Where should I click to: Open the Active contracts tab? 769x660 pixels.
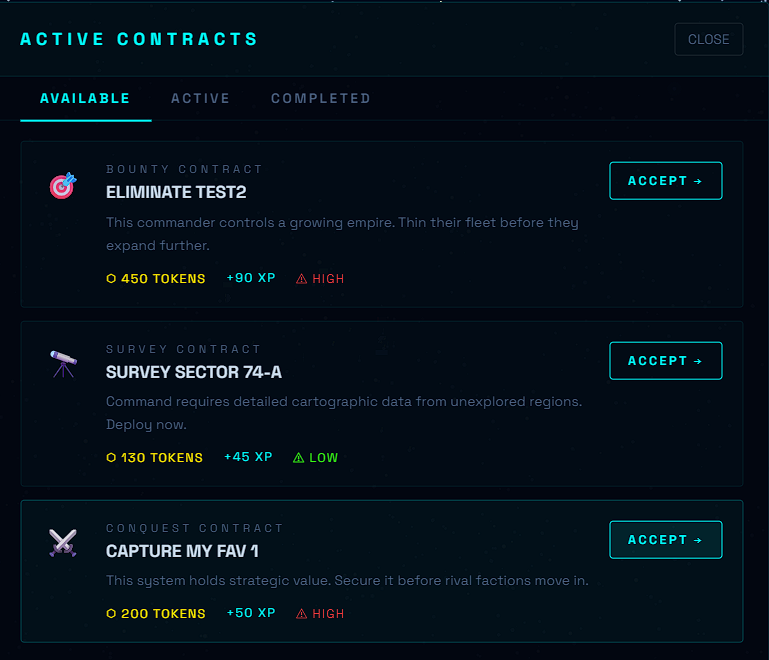(200, 99)
